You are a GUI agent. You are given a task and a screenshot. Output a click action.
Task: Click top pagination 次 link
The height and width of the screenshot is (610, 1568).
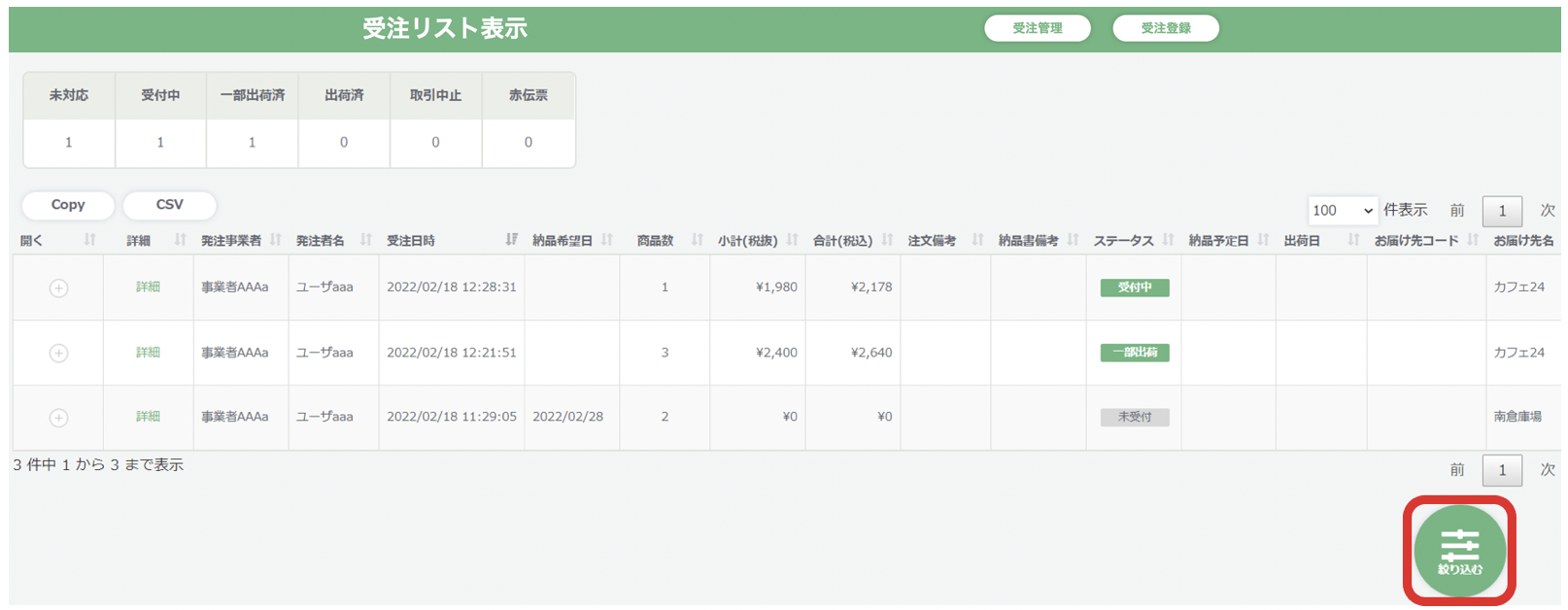(1548, 211)
